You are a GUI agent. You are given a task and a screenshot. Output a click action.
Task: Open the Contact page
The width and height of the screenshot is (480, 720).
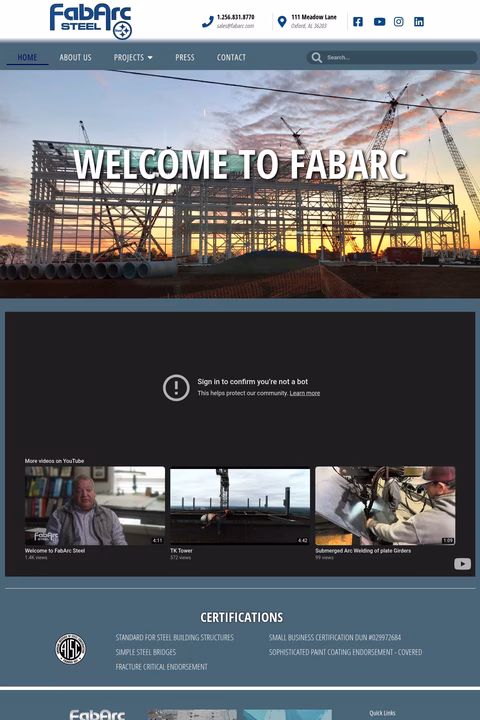click(231, 57)
